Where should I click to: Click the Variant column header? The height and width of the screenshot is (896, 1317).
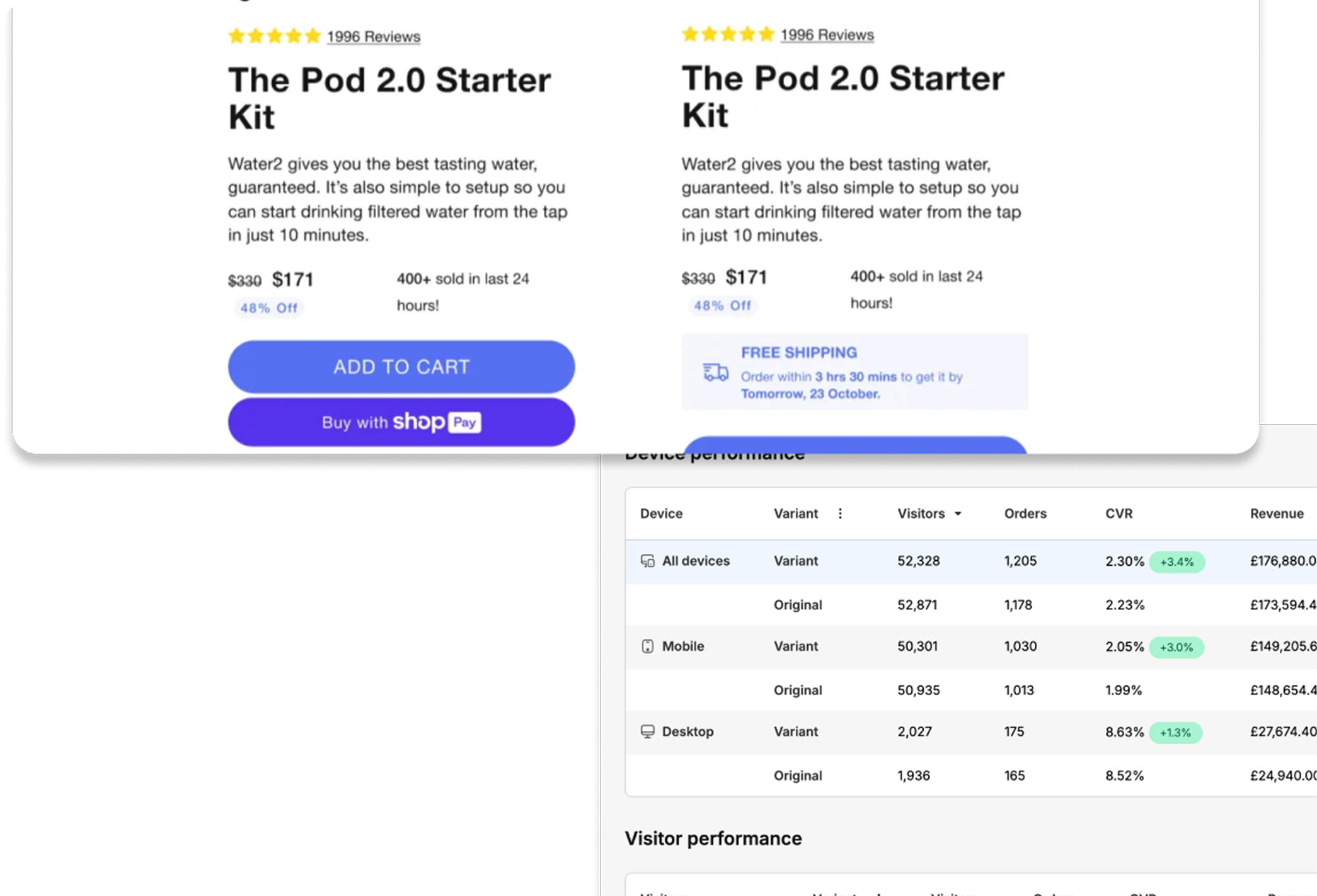[x=795, y=514]
